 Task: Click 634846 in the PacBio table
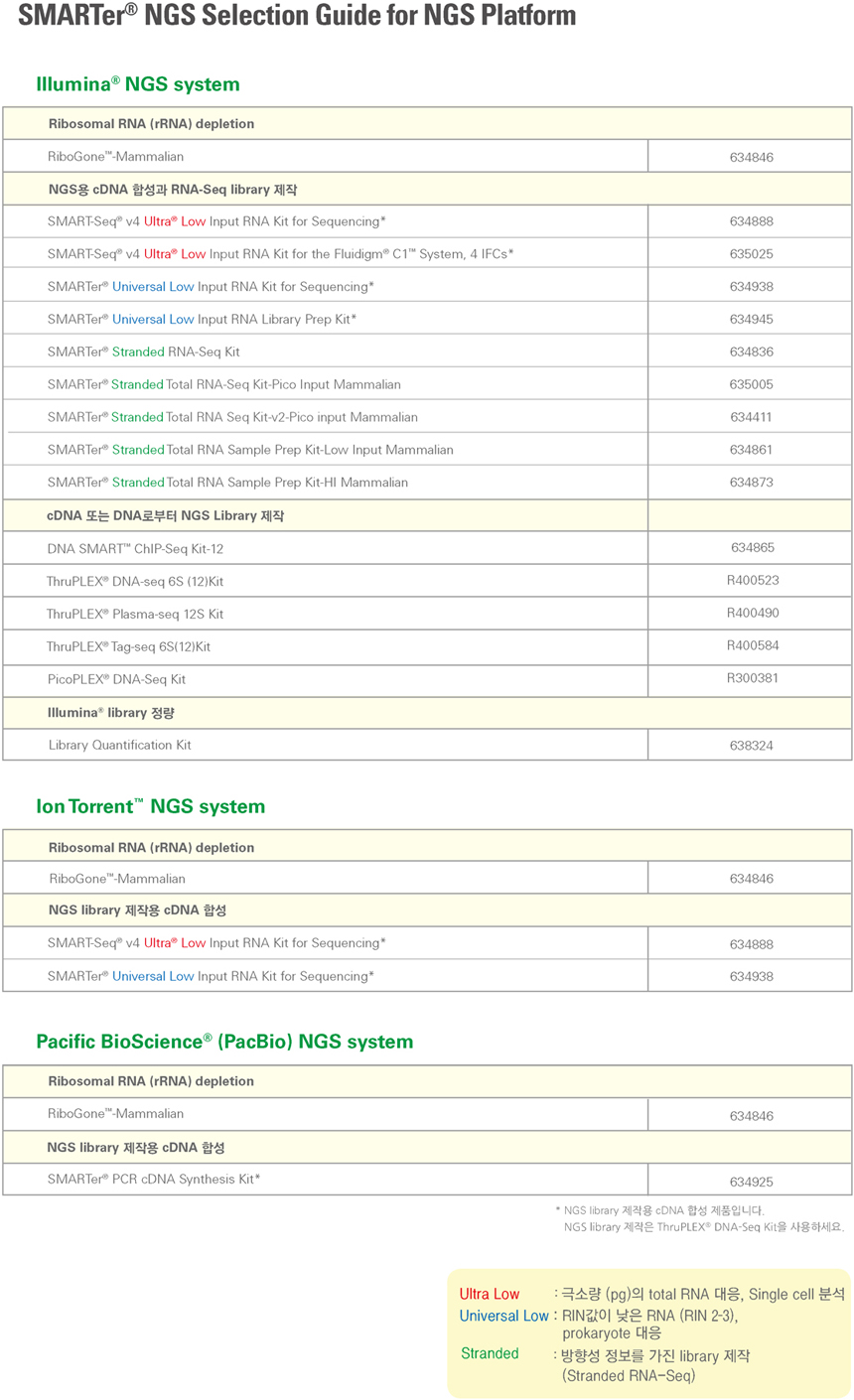point(751,1117)
